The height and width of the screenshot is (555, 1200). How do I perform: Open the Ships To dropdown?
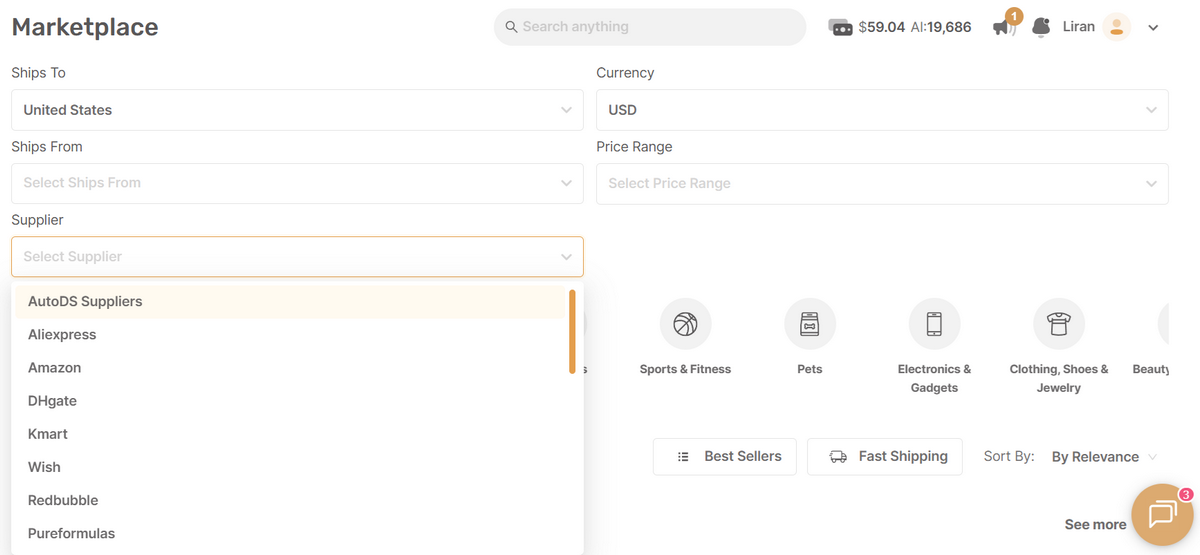297,110
